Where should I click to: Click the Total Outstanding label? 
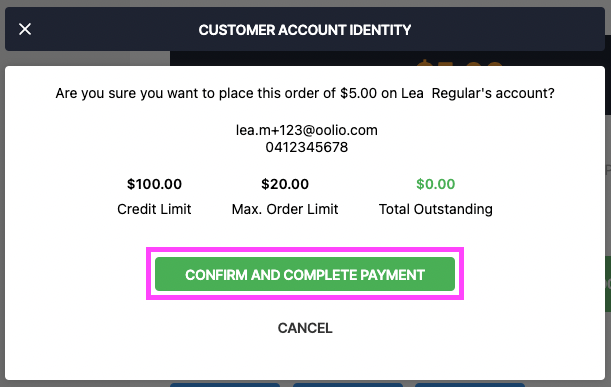click(436, 209)
